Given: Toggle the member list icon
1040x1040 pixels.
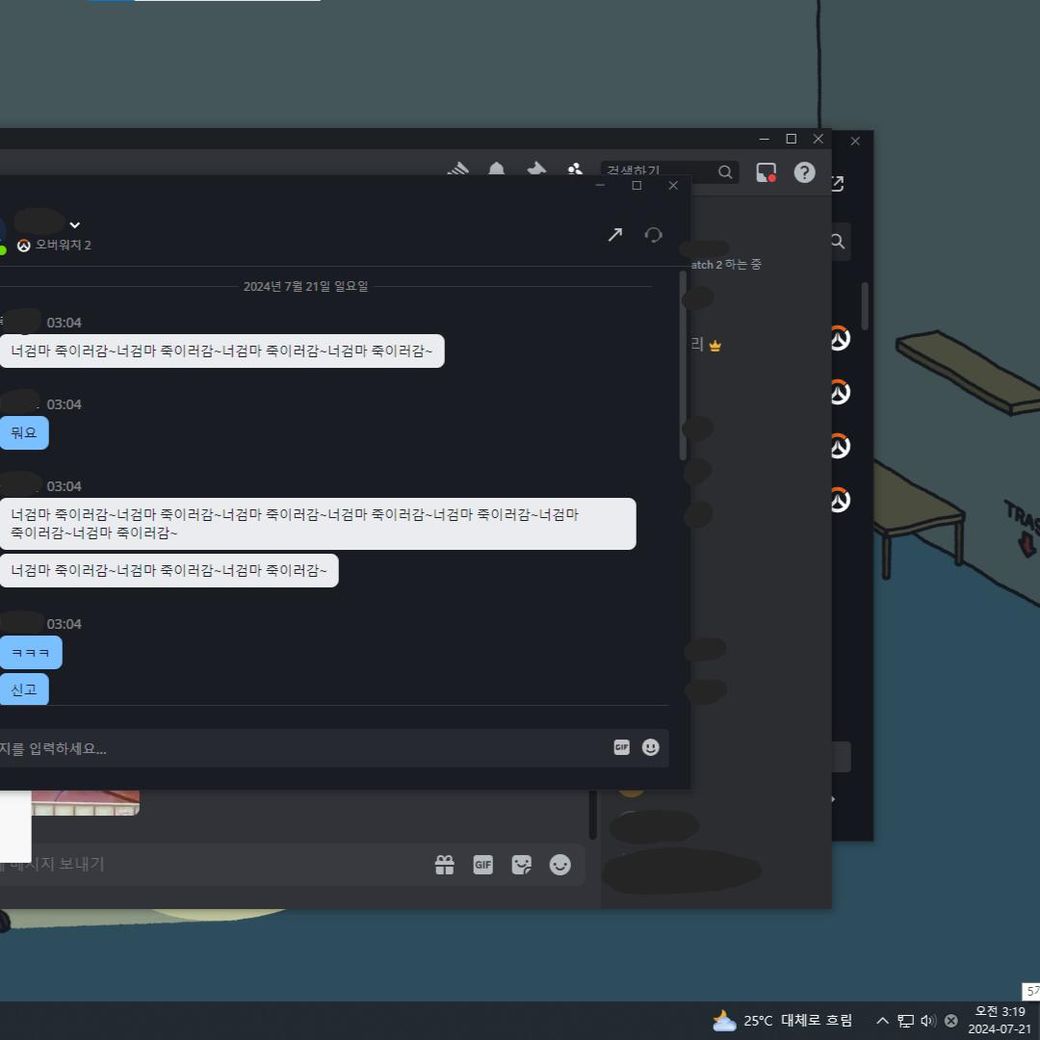Looking at the screenshot, I should [x=575, y=170].
